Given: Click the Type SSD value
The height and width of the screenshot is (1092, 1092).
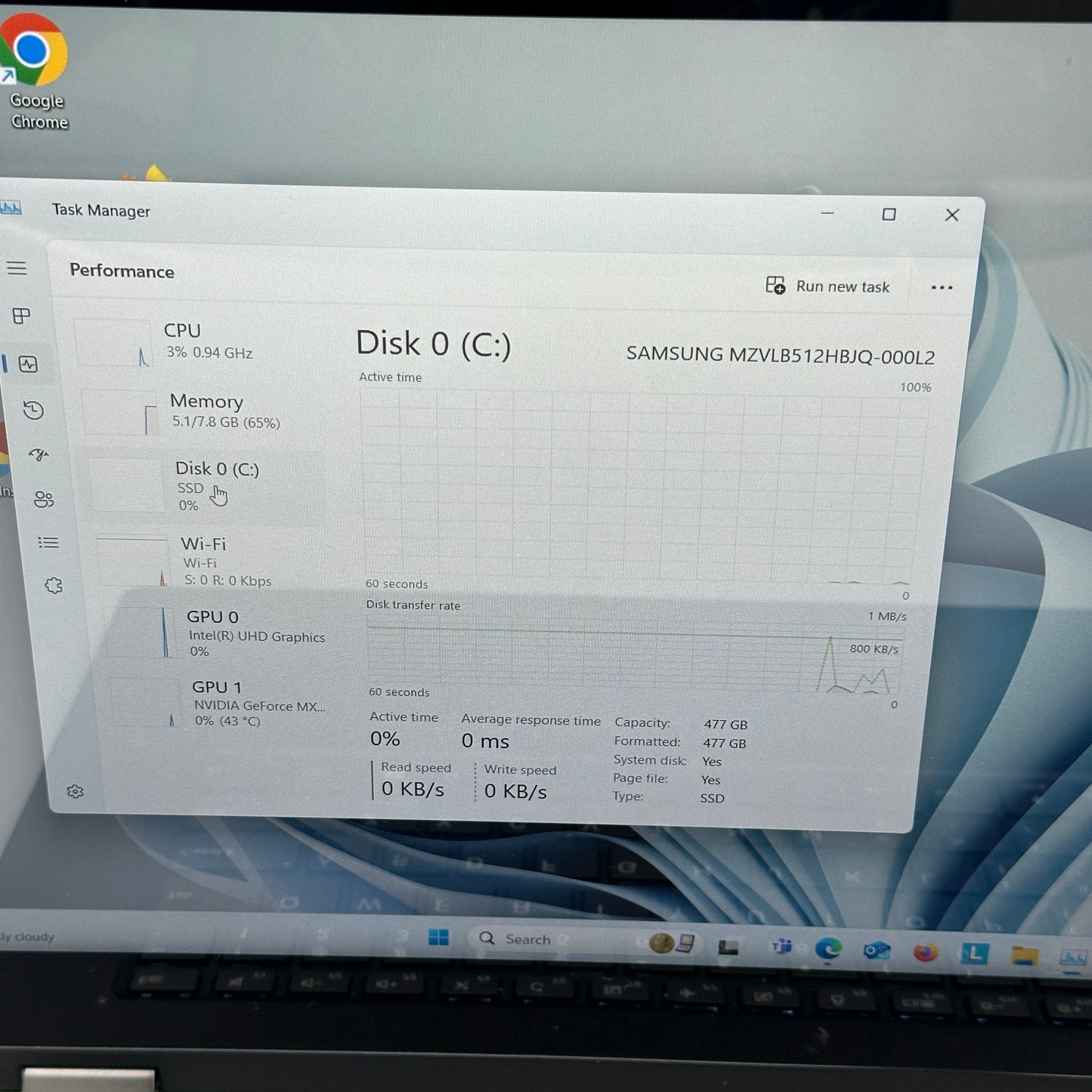Looking at the screenshot, I should point(712,798).
